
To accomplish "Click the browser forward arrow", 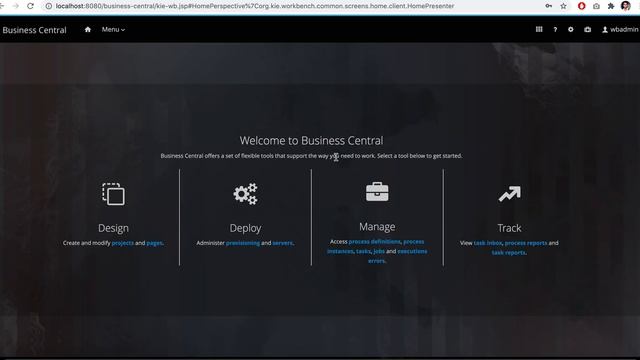I will pyautogui.click(x=16, y=6).
